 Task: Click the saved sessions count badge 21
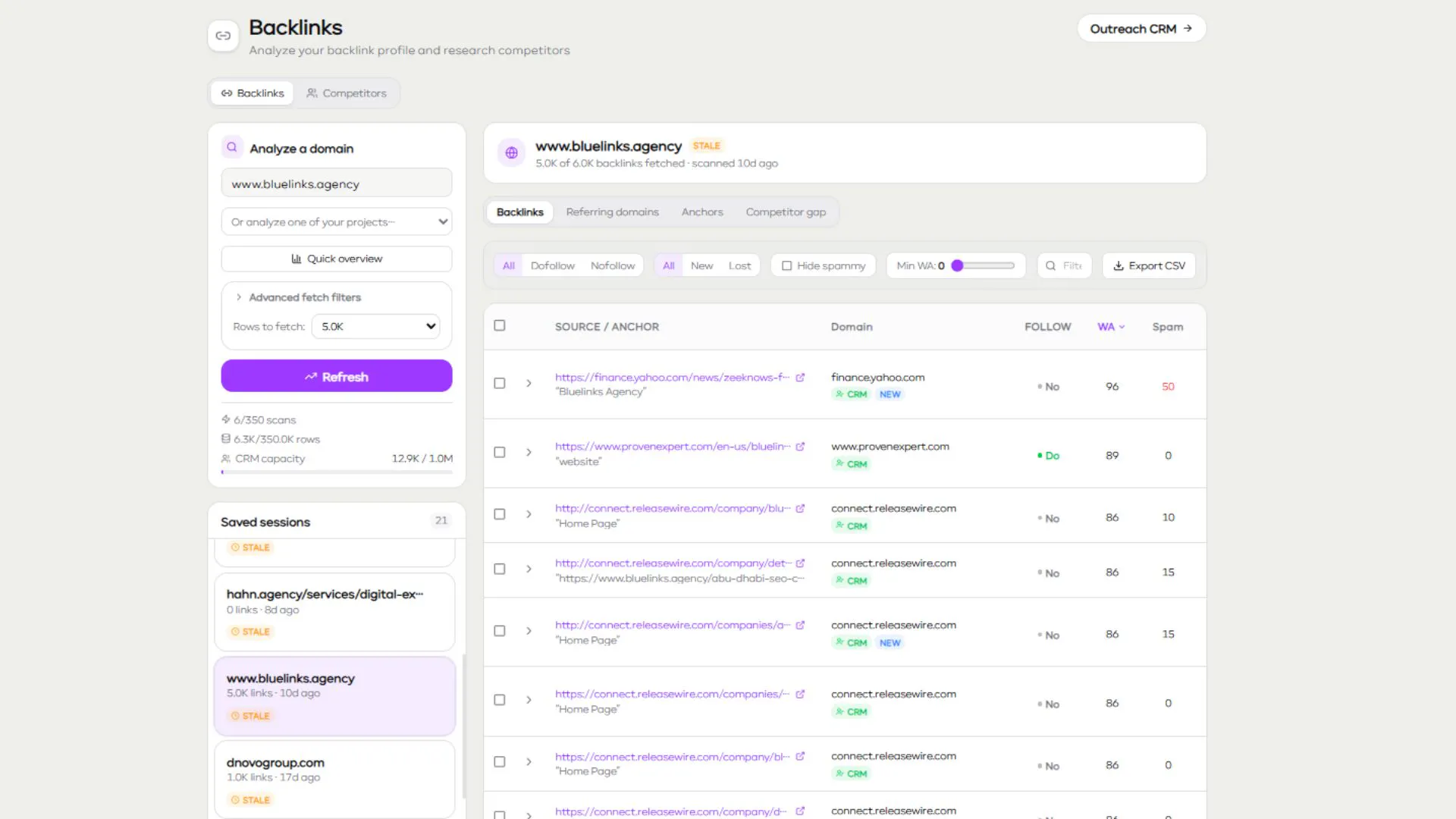coord(441,521)
